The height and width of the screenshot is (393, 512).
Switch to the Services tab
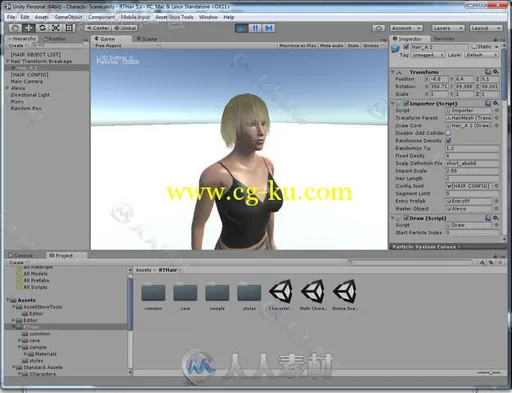coord(444,39)
